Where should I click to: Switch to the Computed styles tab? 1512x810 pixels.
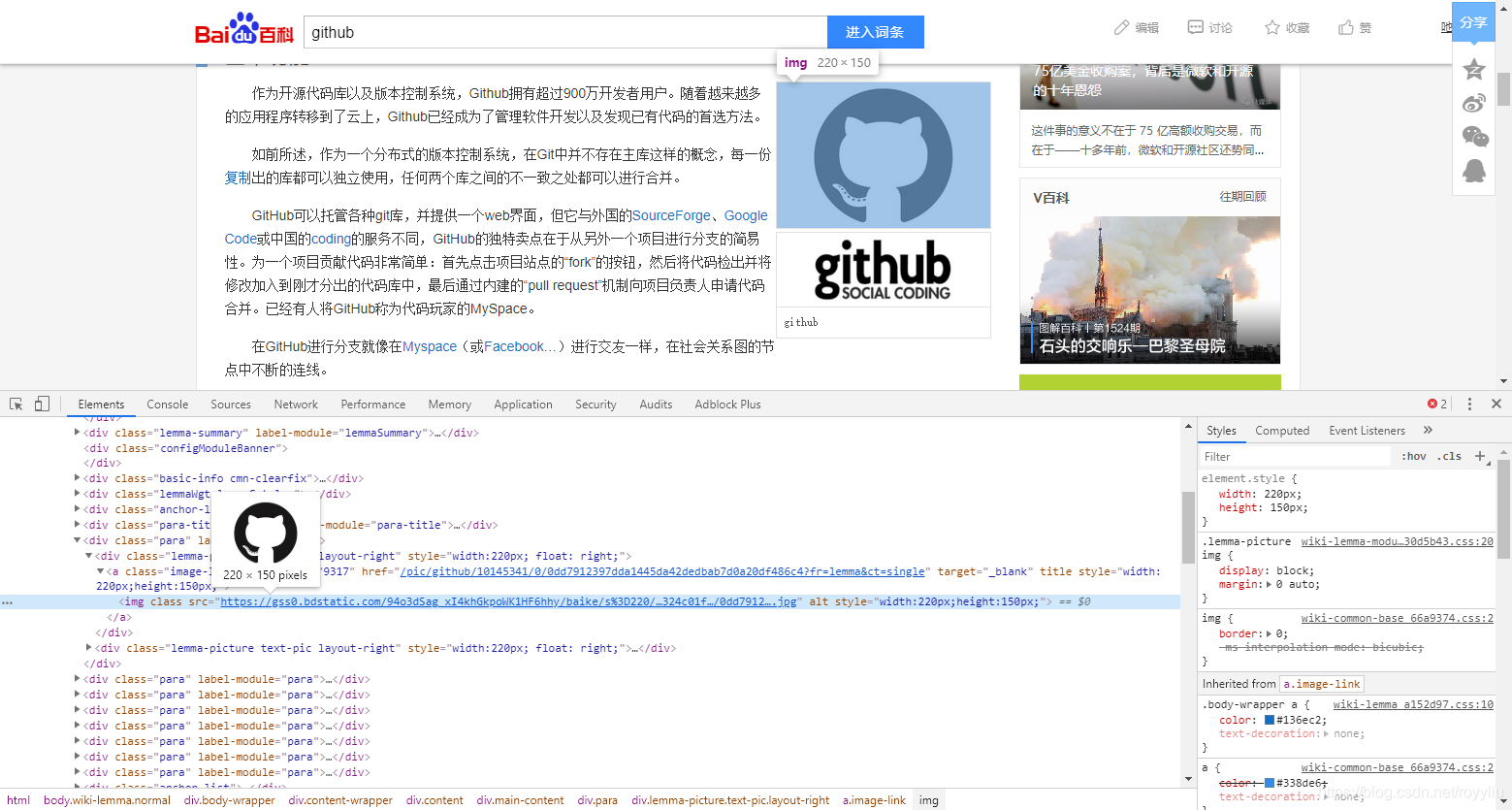pyautogui.click(x=1282, y=431)
